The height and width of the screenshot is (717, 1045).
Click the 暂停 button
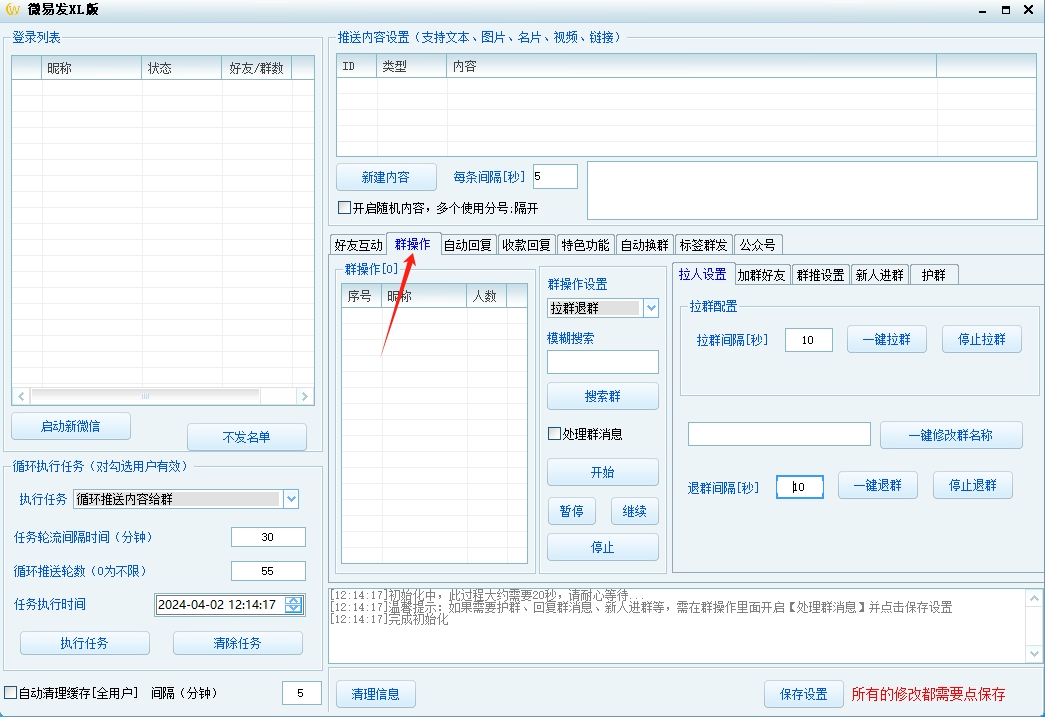tap(572, 511)
